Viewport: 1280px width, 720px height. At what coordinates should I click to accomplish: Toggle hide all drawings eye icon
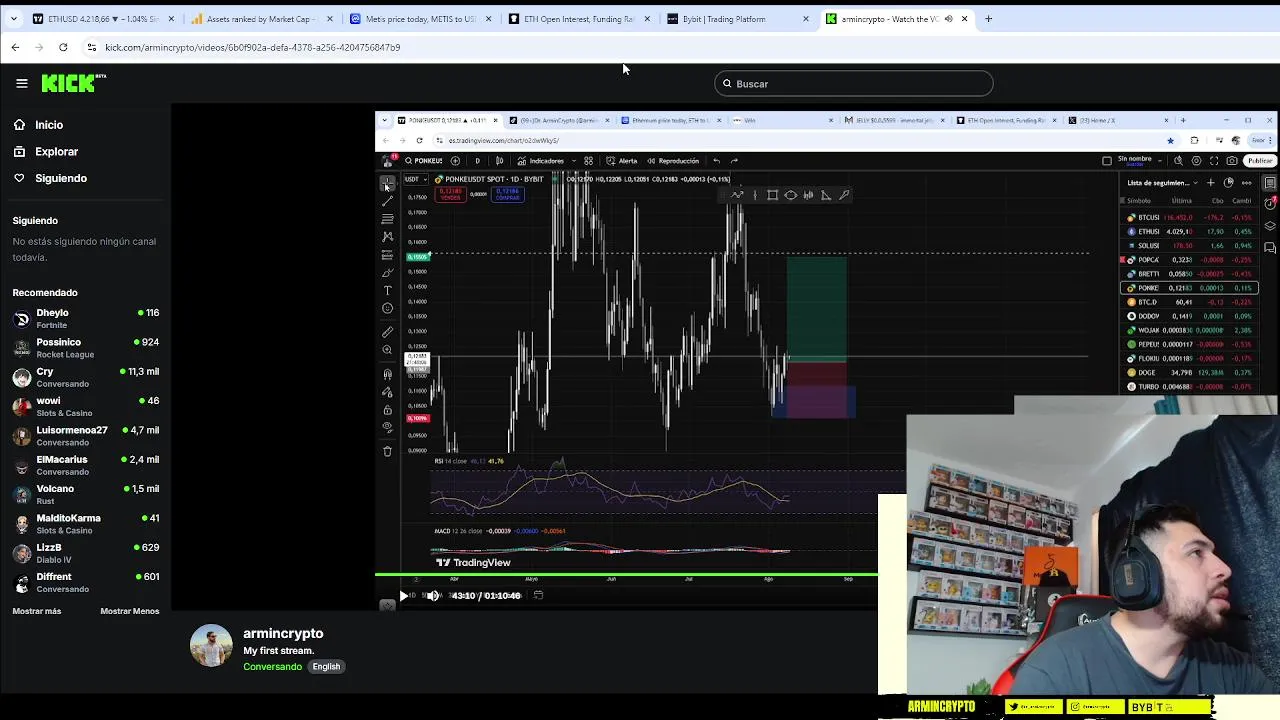(388, 427)
